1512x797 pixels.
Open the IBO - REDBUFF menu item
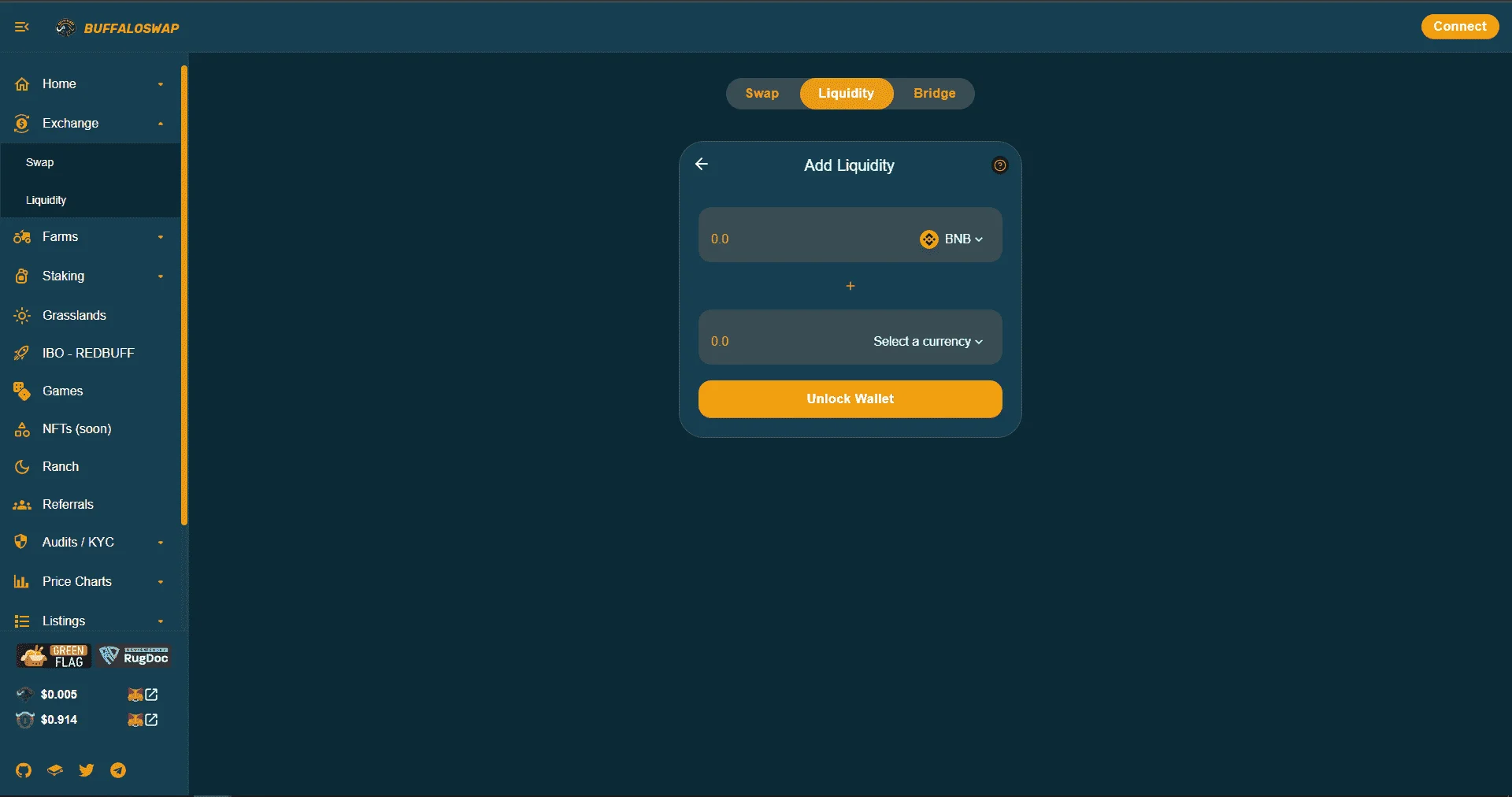[91, 353]
